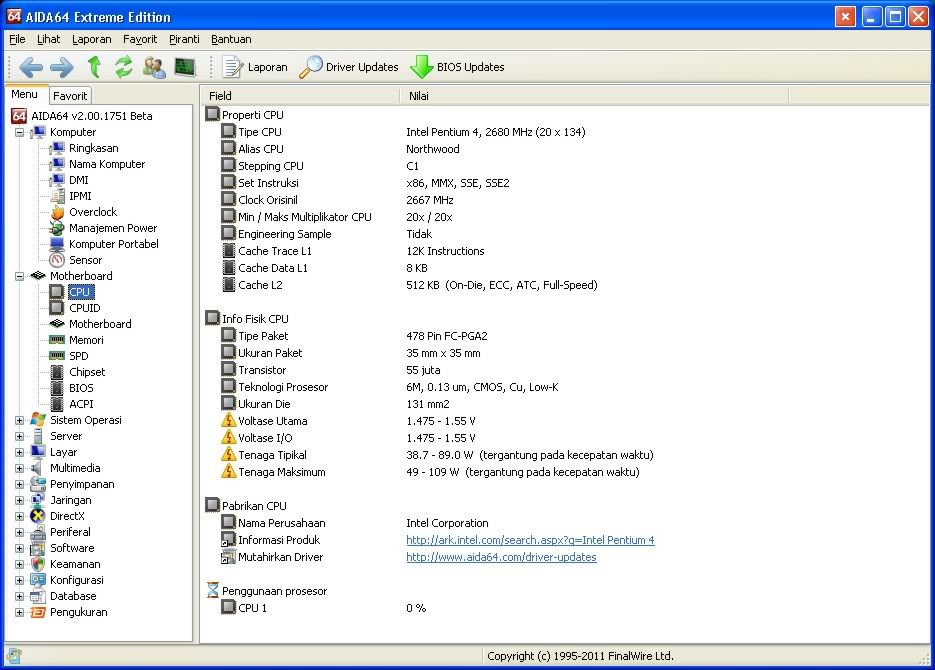The image size is (935, 670).
Task: Open the Laporan menu in menu bar
Action: point(92,39)
